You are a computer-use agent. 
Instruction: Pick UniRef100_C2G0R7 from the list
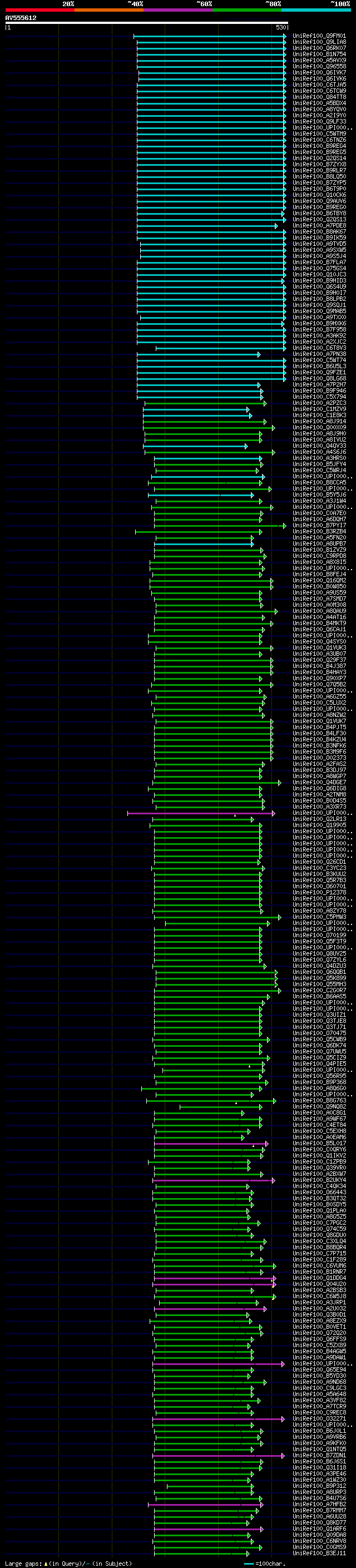pyautogui.click(x=319, y=990)
